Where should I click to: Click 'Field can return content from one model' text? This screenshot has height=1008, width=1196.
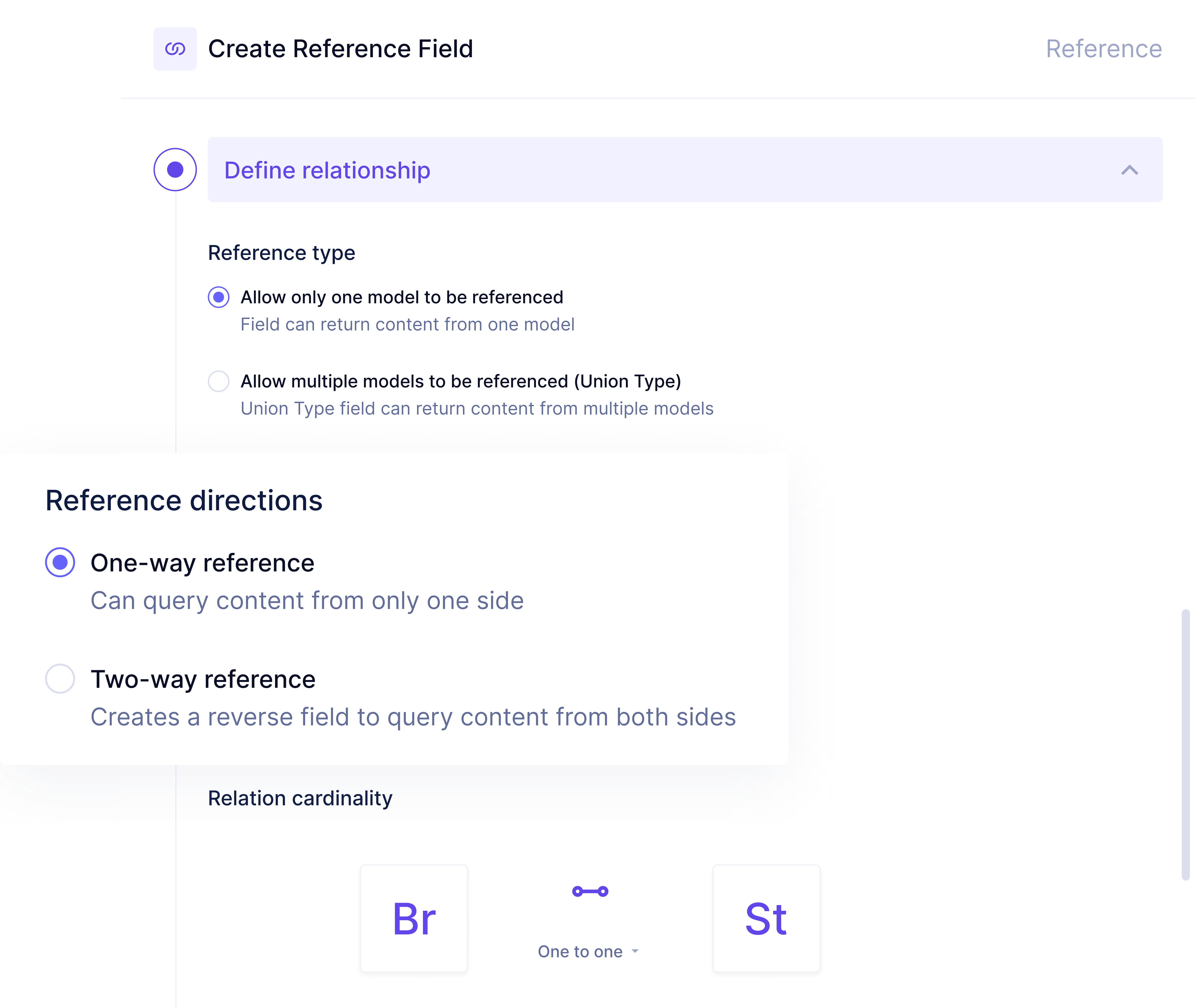[407, 325]
